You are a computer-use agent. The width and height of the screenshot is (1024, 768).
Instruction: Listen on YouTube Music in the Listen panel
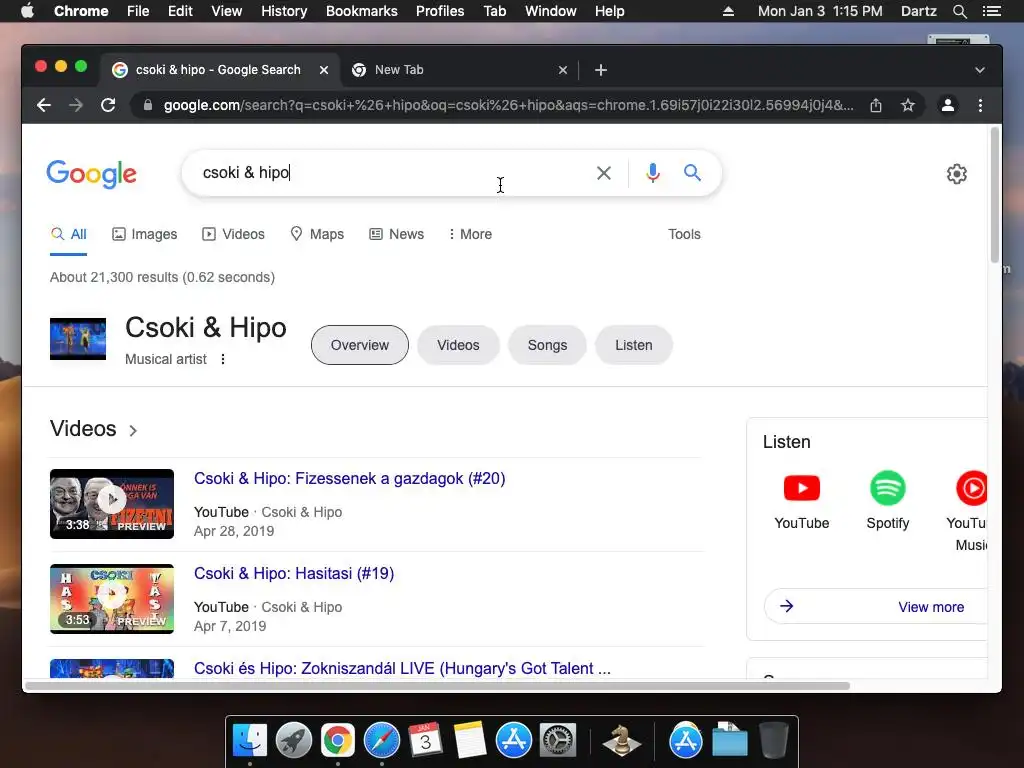tap(968, 511)
